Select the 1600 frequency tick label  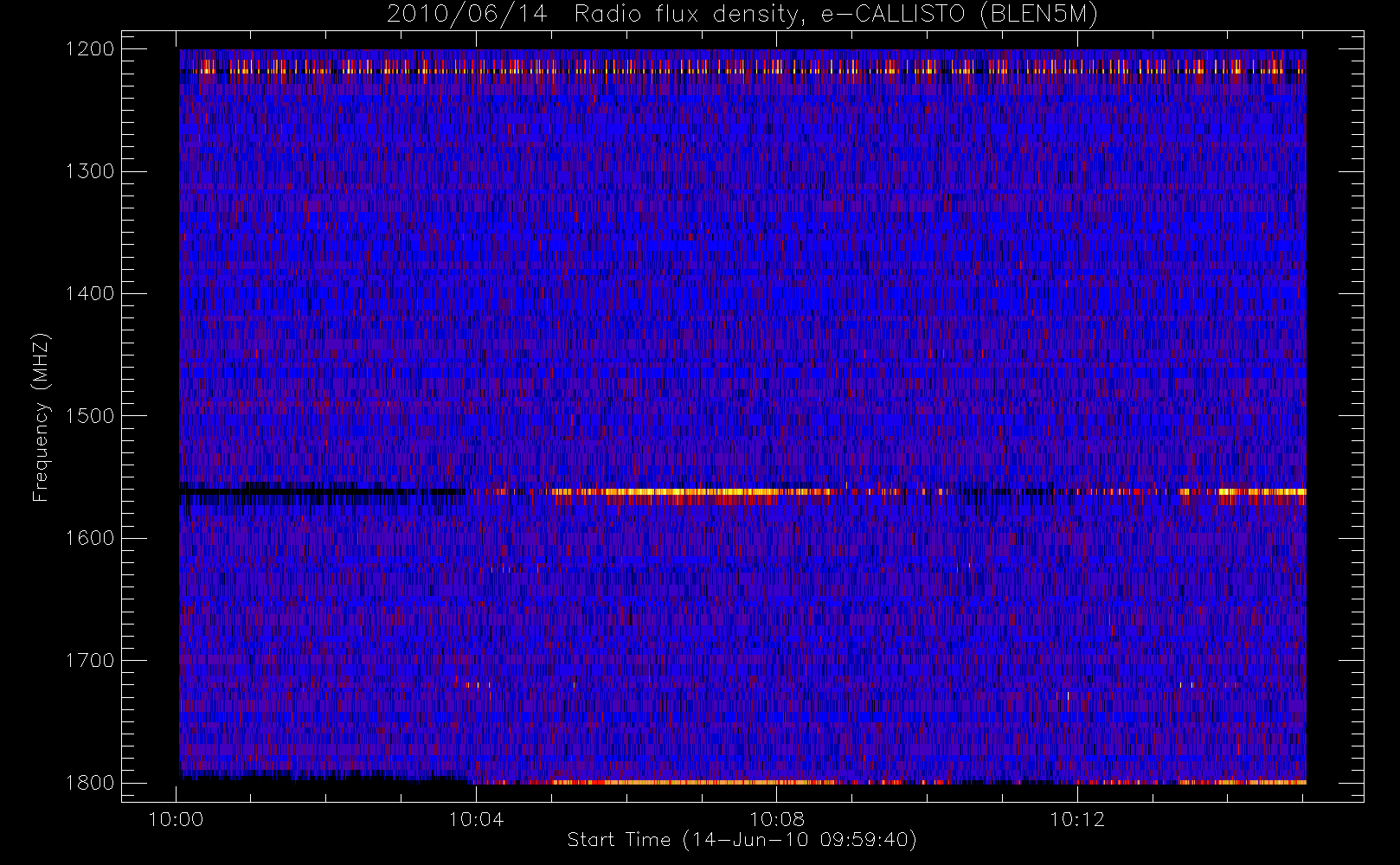coord(91,538)
